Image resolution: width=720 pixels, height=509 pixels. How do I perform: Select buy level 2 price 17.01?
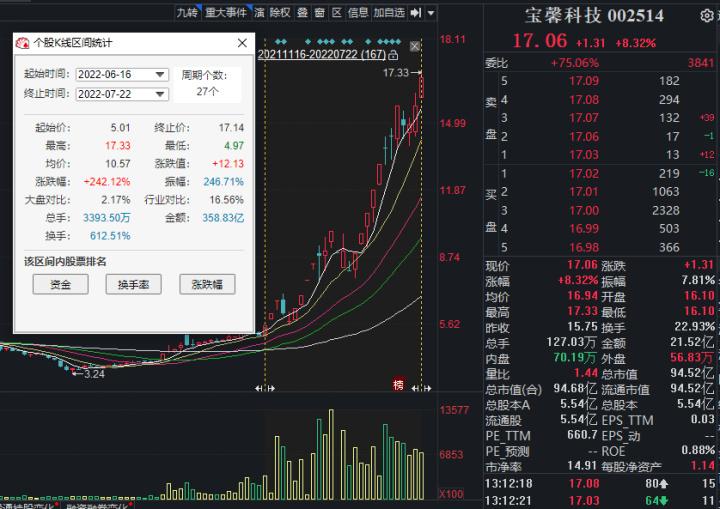[x=584, y=192]
